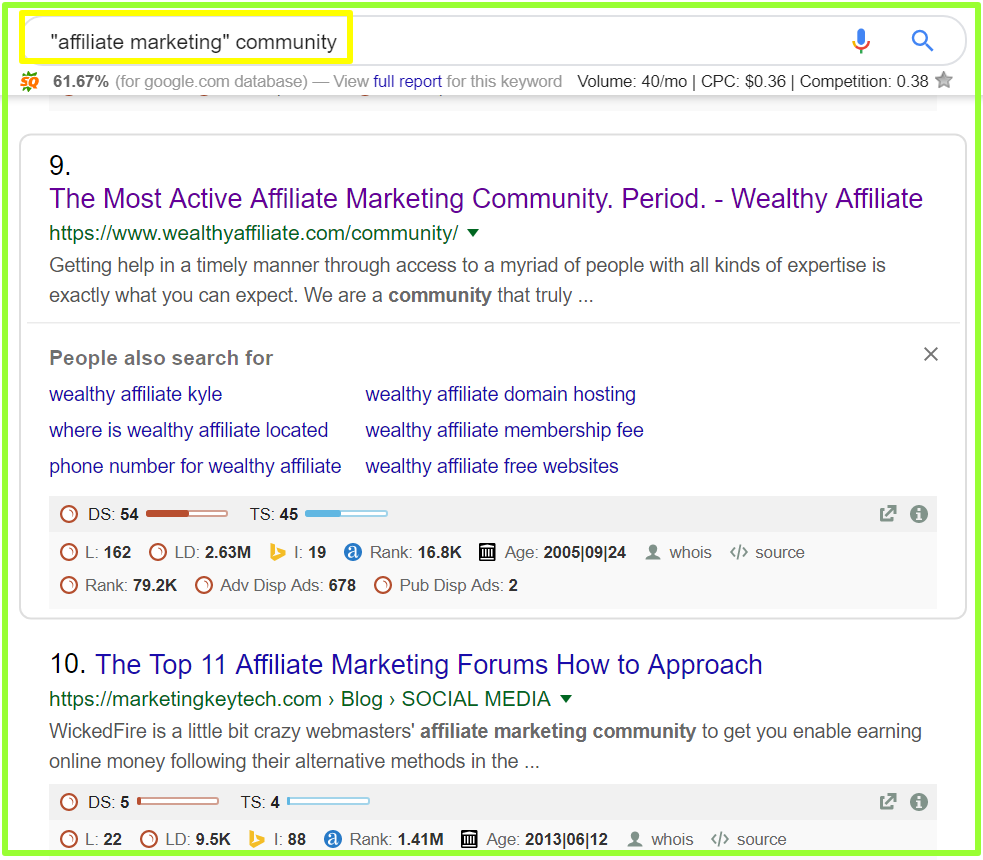The width and height of the screenshot is (983, 860).
Task: Click the DS 5 red progress bar
Action: point(178,801)
